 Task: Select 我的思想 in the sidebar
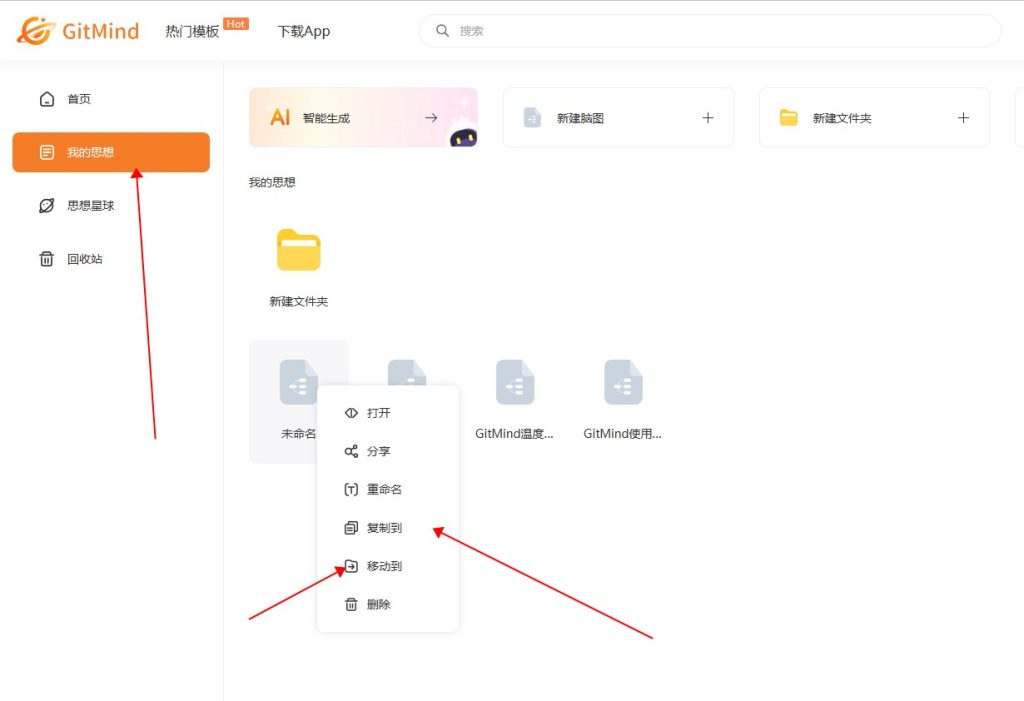[111, 152]
